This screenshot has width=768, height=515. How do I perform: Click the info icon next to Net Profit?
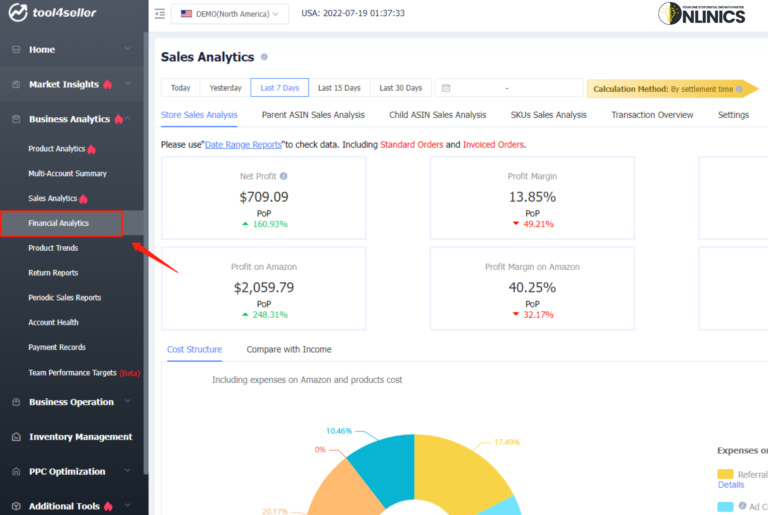pyautogui.click(x=284, y=176)
